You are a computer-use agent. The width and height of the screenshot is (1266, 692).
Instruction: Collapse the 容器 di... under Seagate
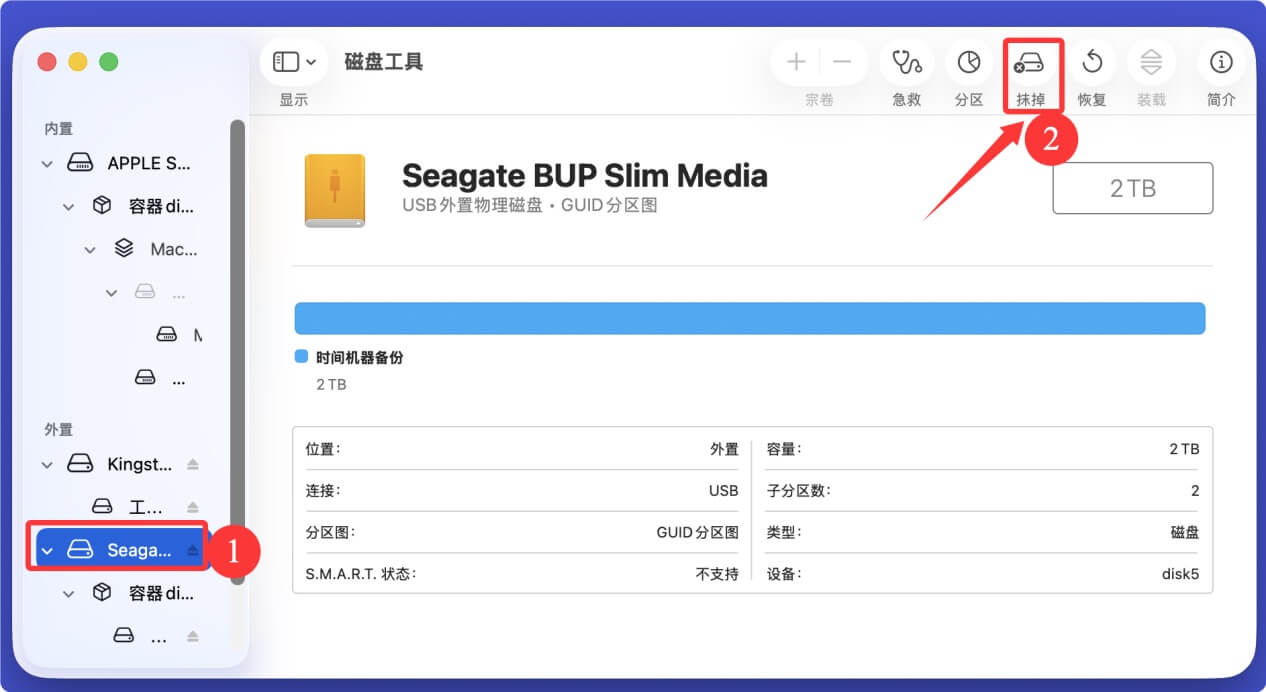click(x=68, y=592)
